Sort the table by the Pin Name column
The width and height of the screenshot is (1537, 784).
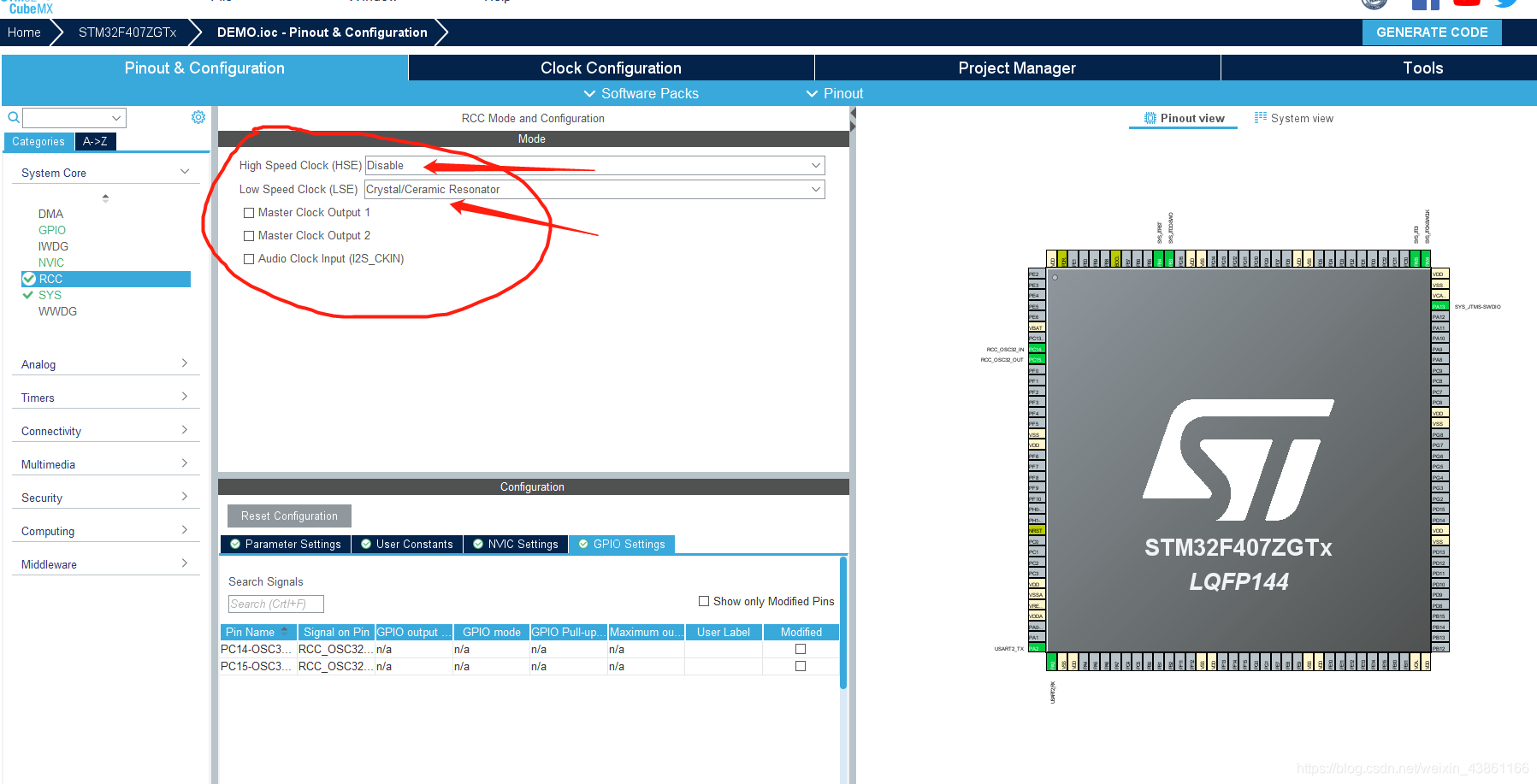point(258,632)
